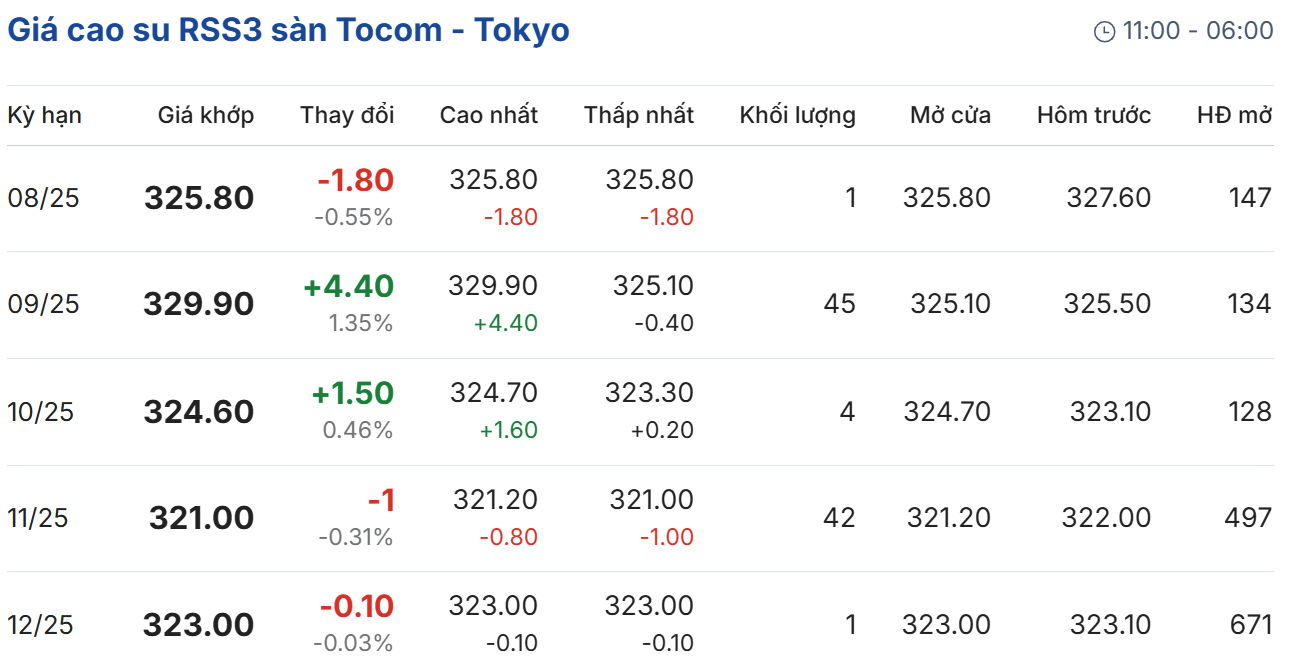This screenshot has height=672, width=1290.
Task: Click the 'Khối lượng' column header
Action: tap(798, 115)
